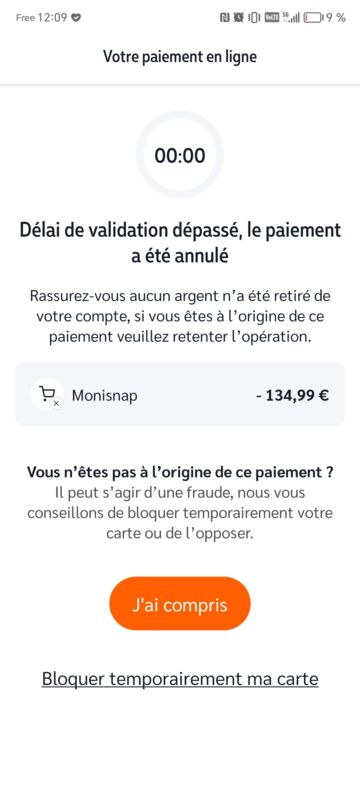Screen dimensions: 360x800
Task: Click the -134,99 € payment amount
Action: (x=292, y=395)
